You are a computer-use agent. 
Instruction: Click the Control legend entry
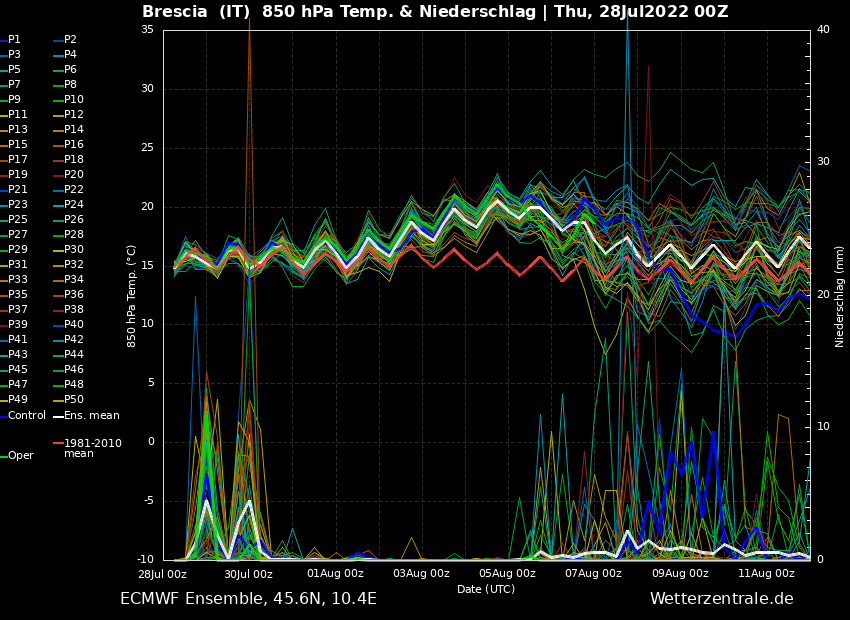point(23,416)
